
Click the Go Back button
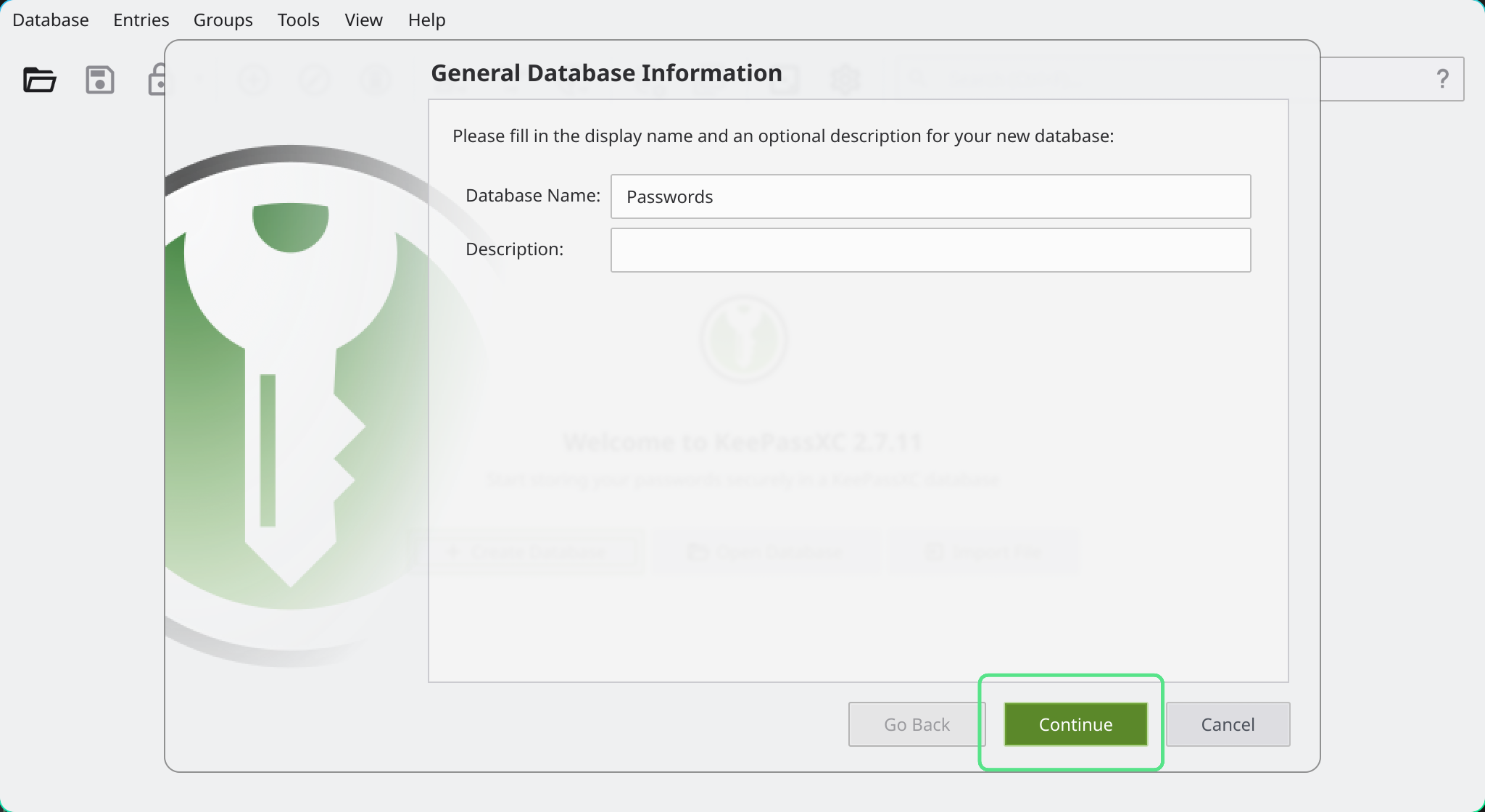point(916,724)
